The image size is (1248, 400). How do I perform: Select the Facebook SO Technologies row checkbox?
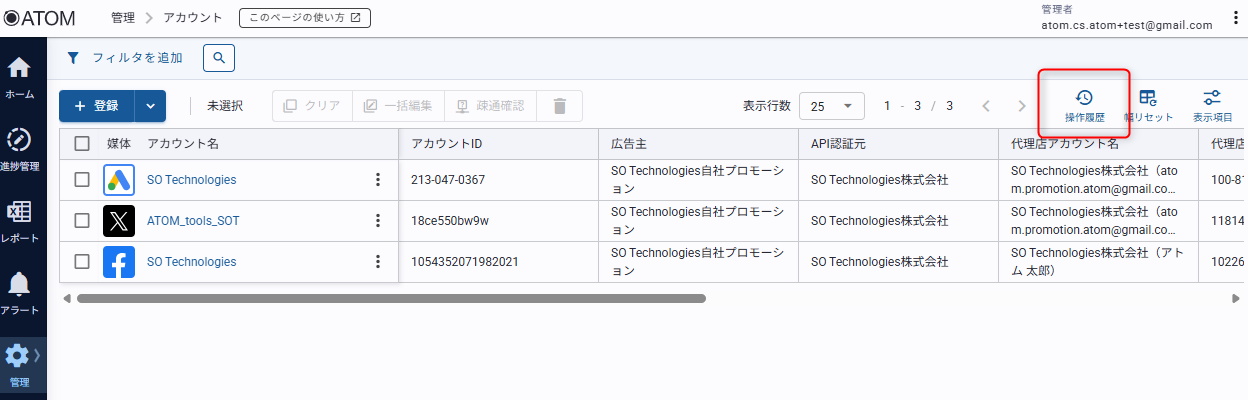(82, 262)
